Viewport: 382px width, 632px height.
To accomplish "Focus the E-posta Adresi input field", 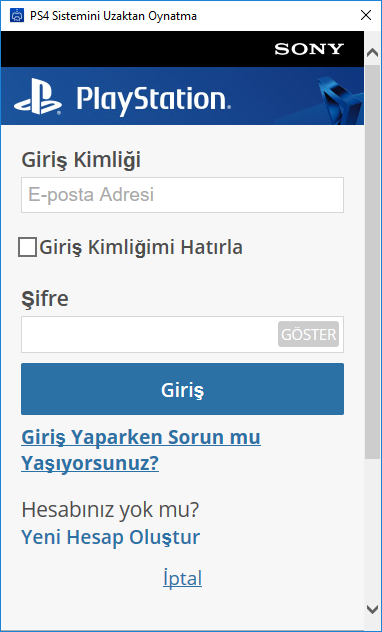I will point(182,195).
